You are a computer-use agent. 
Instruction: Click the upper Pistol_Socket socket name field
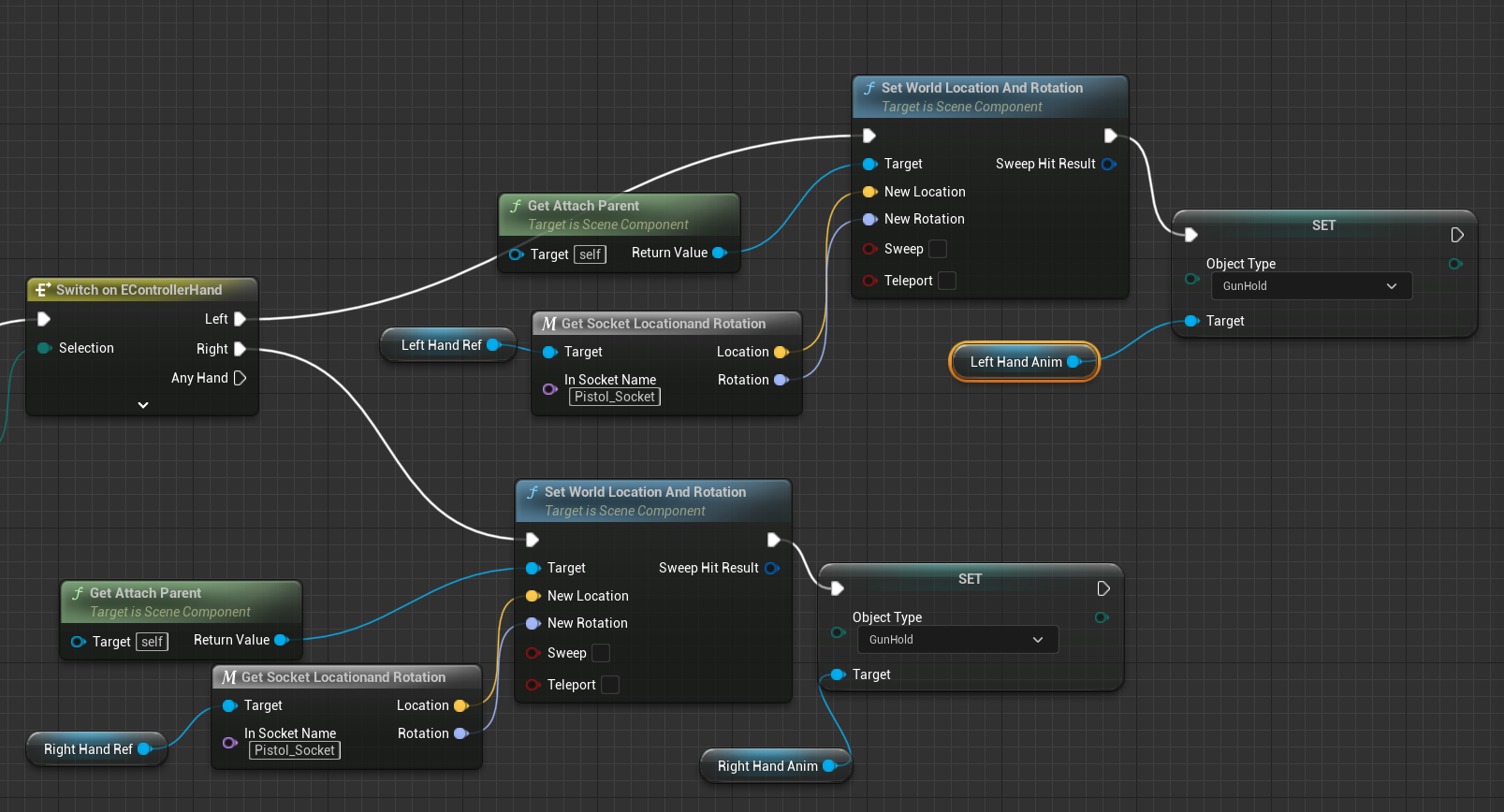(x=614, y=397)
